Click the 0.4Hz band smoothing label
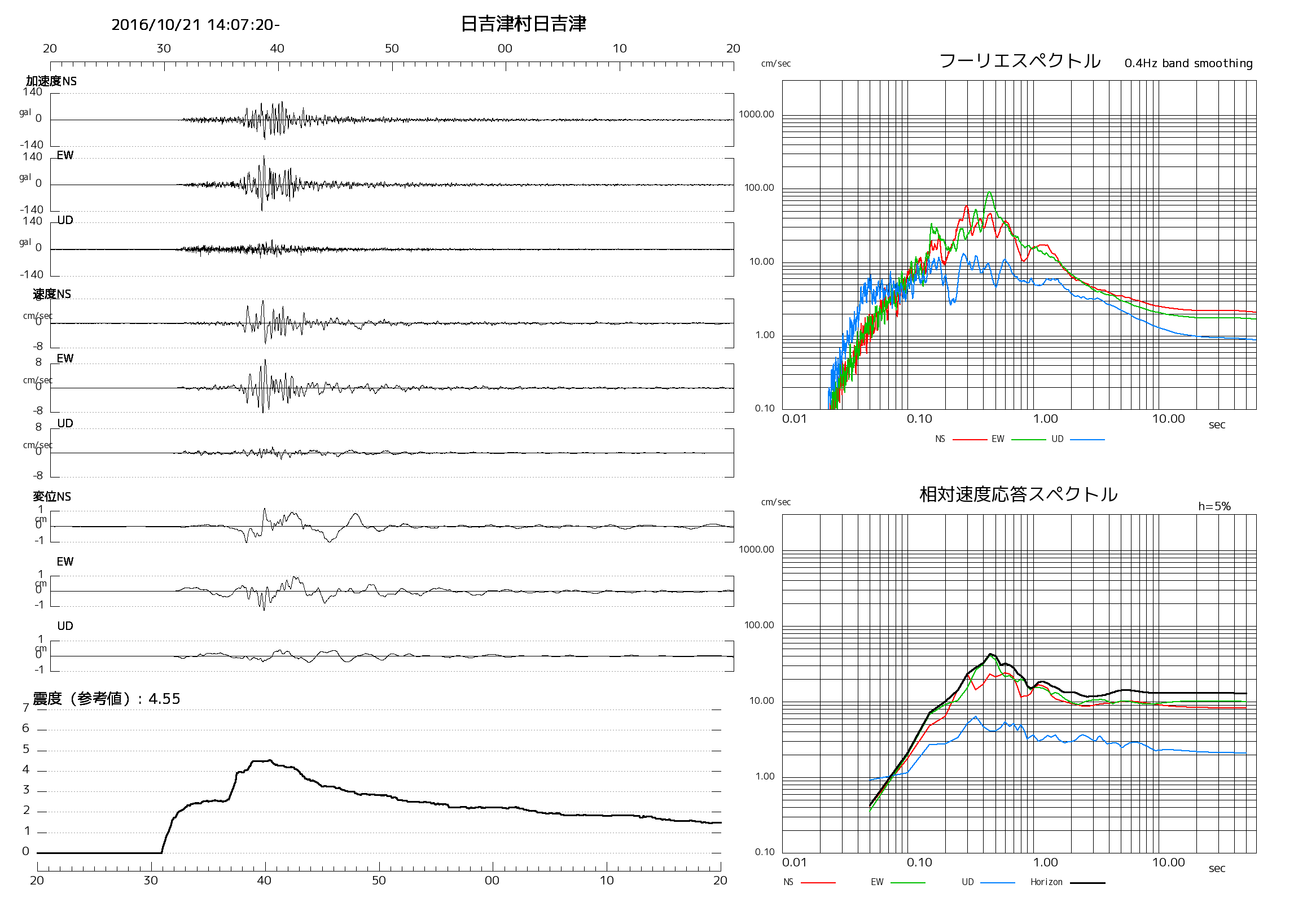Viewport: 1307px width, 924px height. click(1188, 63)
